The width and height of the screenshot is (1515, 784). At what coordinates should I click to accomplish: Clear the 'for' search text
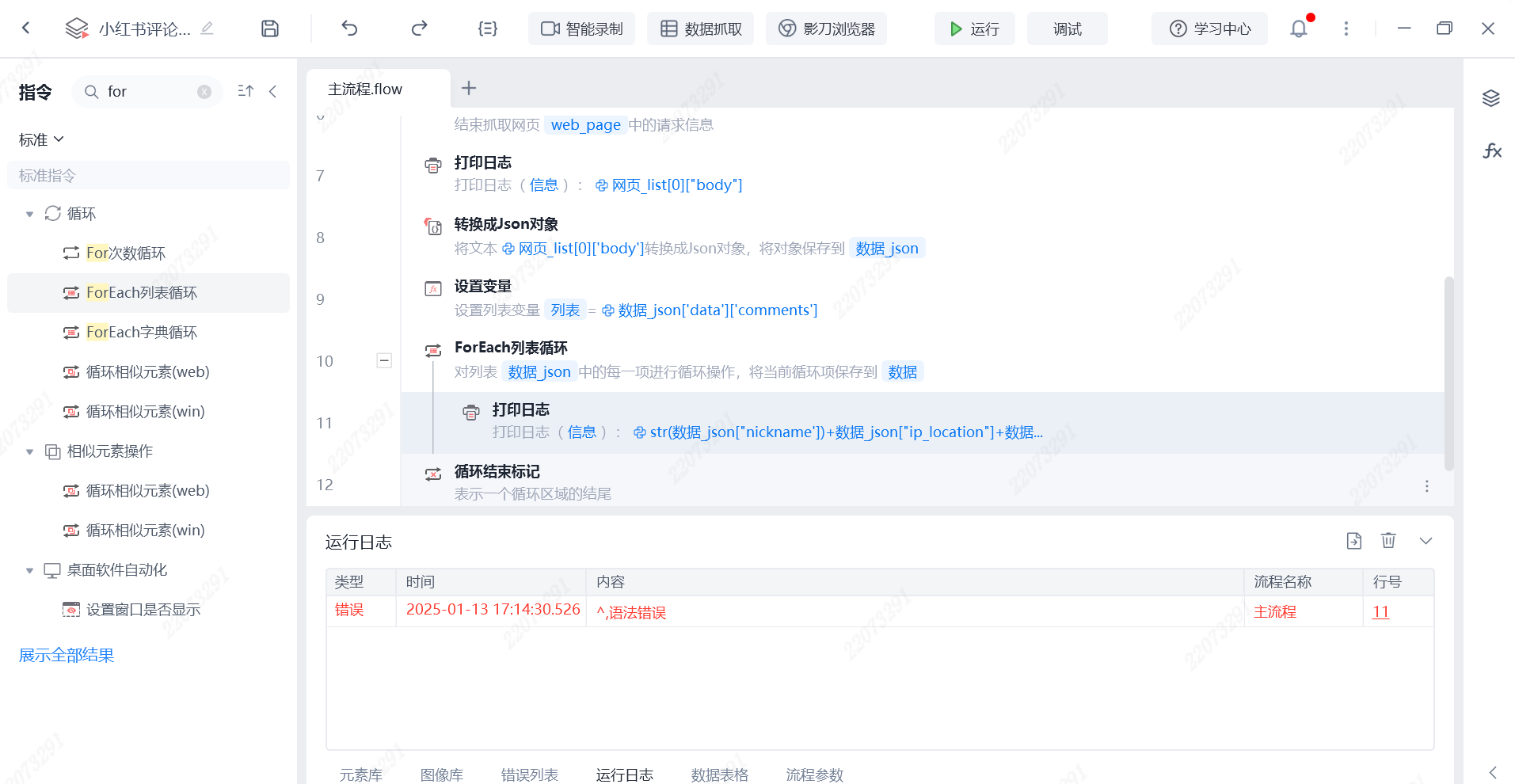[204, 92]
